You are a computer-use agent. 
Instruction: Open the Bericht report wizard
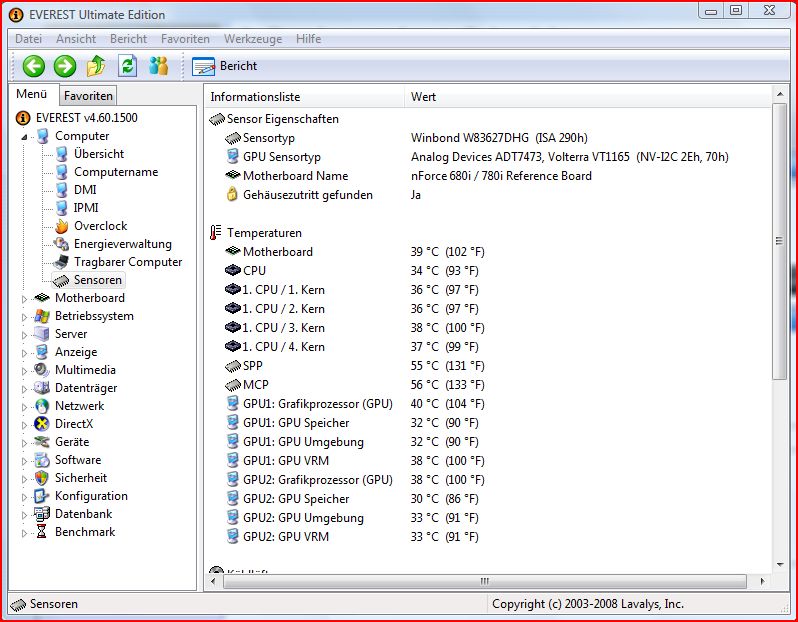tap(225, 66)
